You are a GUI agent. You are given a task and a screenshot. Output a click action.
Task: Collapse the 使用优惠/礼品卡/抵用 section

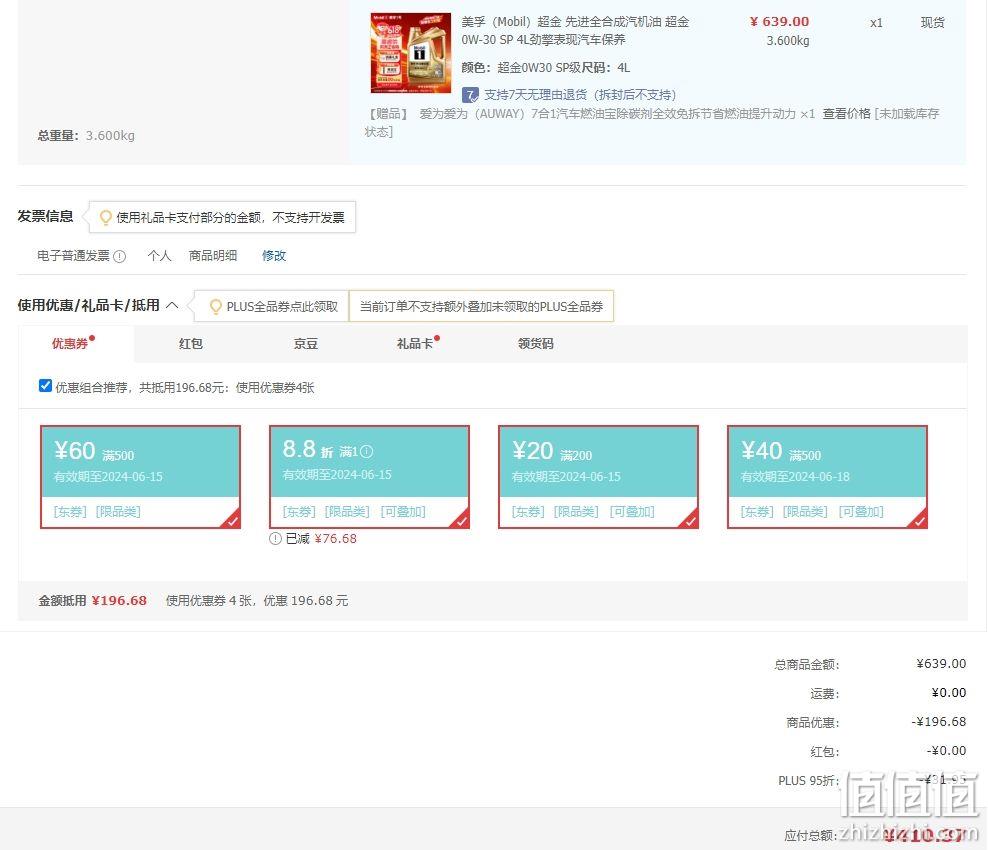[x=172, y=306]
